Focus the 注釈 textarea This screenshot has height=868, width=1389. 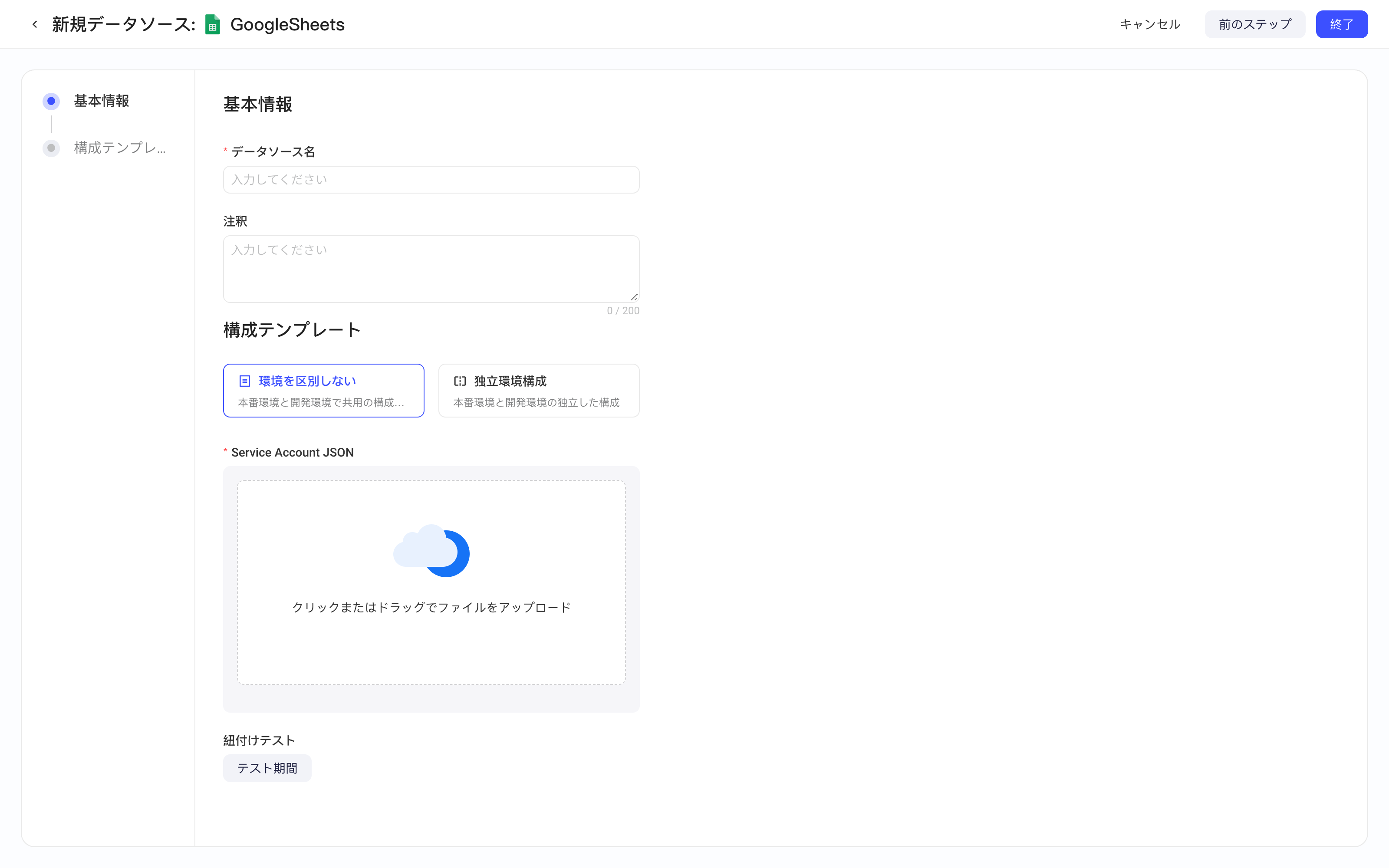(431, 269)
